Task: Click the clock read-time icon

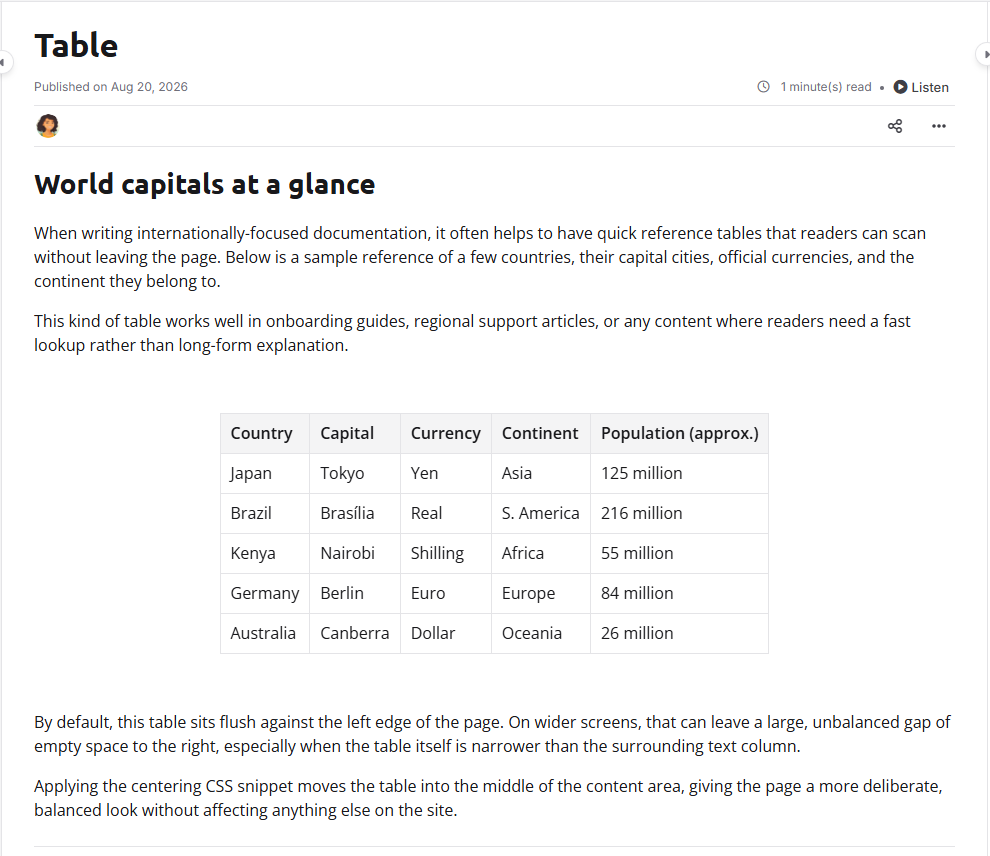Action: pyautogui.click(x=763, y=87)
